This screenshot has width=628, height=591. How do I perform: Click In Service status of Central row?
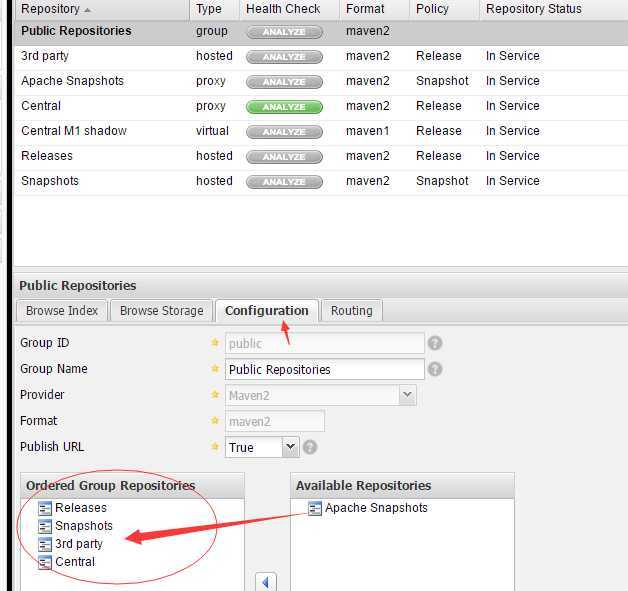[x=513, y=106]
